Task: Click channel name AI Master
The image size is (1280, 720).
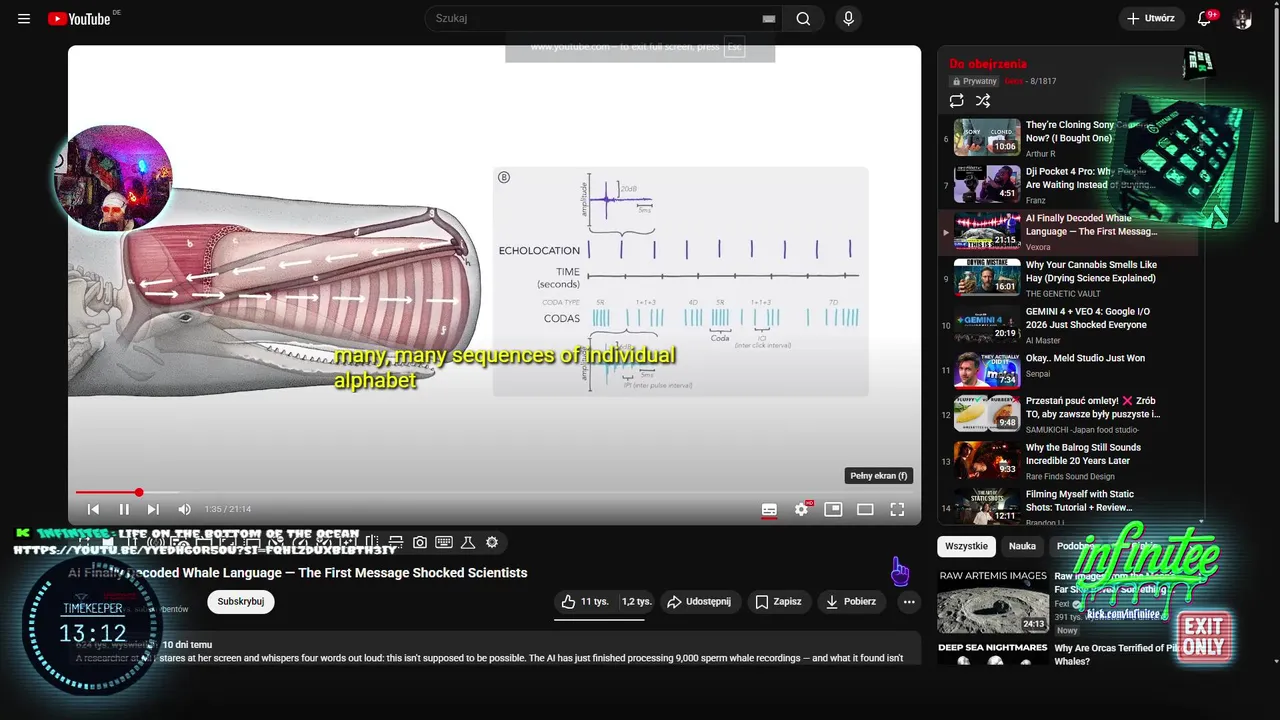Action: click(1043, 341)
